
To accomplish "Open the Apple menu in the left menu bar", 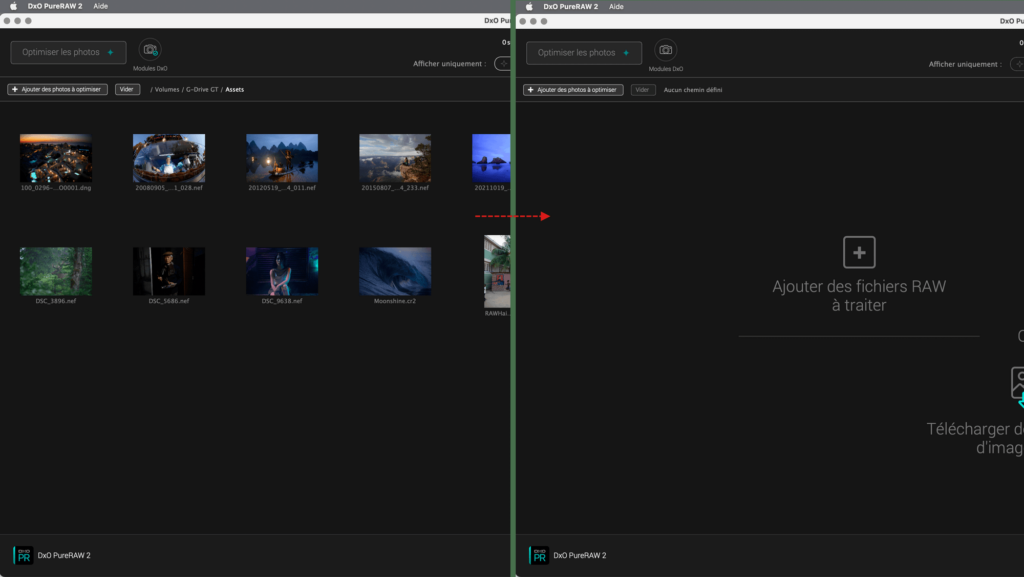I will click(13, 6).
